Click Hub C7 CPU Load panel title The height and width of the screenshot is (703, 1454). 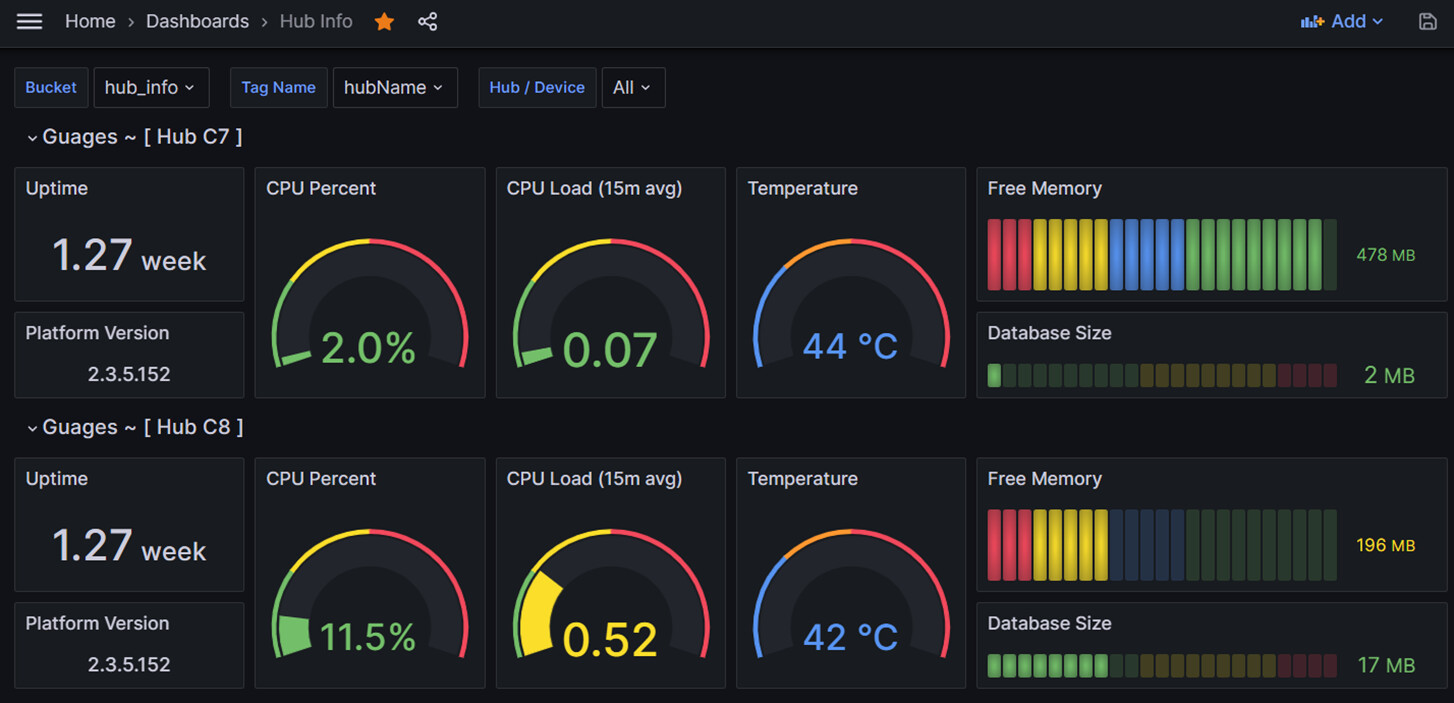click(x=594, y=188)
